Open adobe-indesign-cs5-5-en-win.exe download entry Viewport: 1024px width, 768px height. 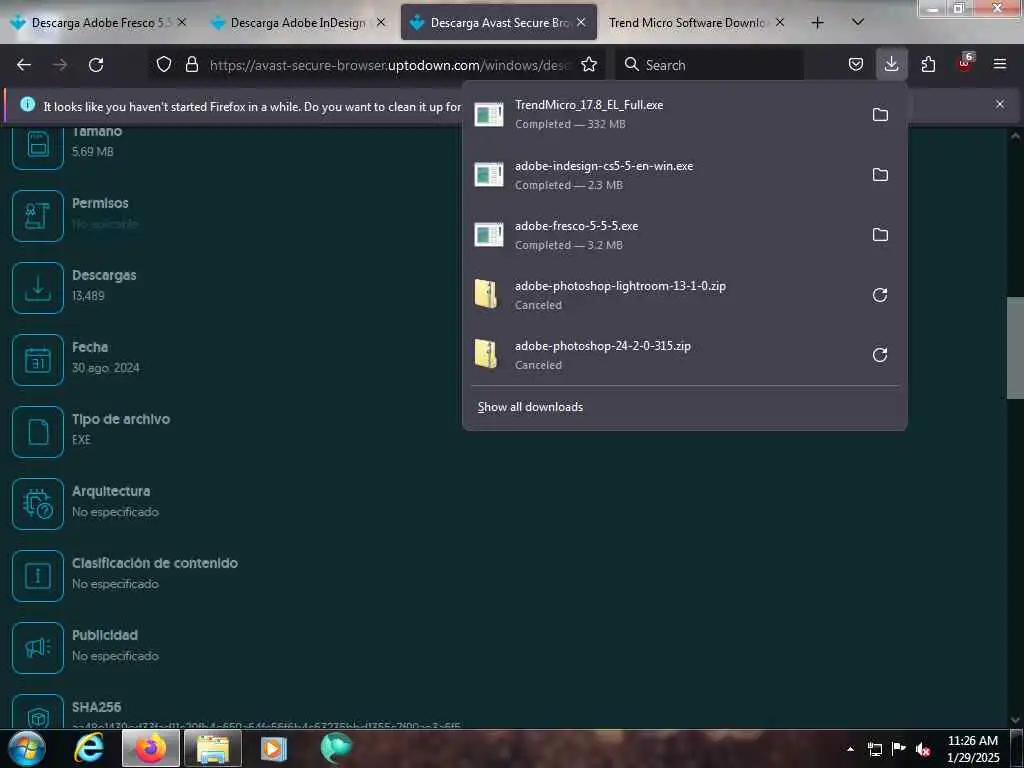pyautogui.click(x=662, y=175)
